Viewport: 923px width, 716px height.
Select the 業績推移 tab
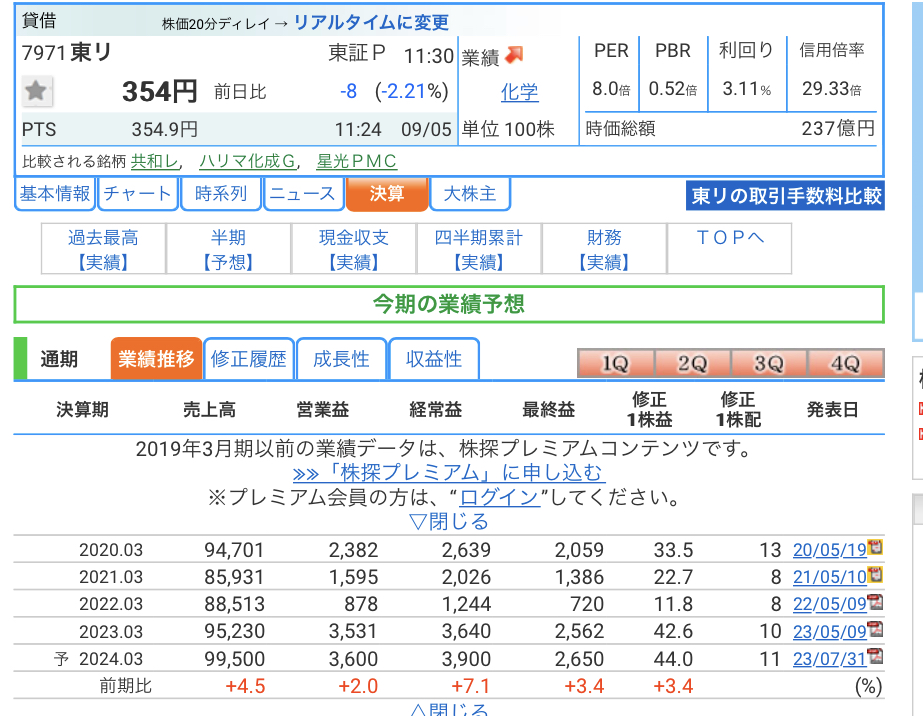point(156,359)
